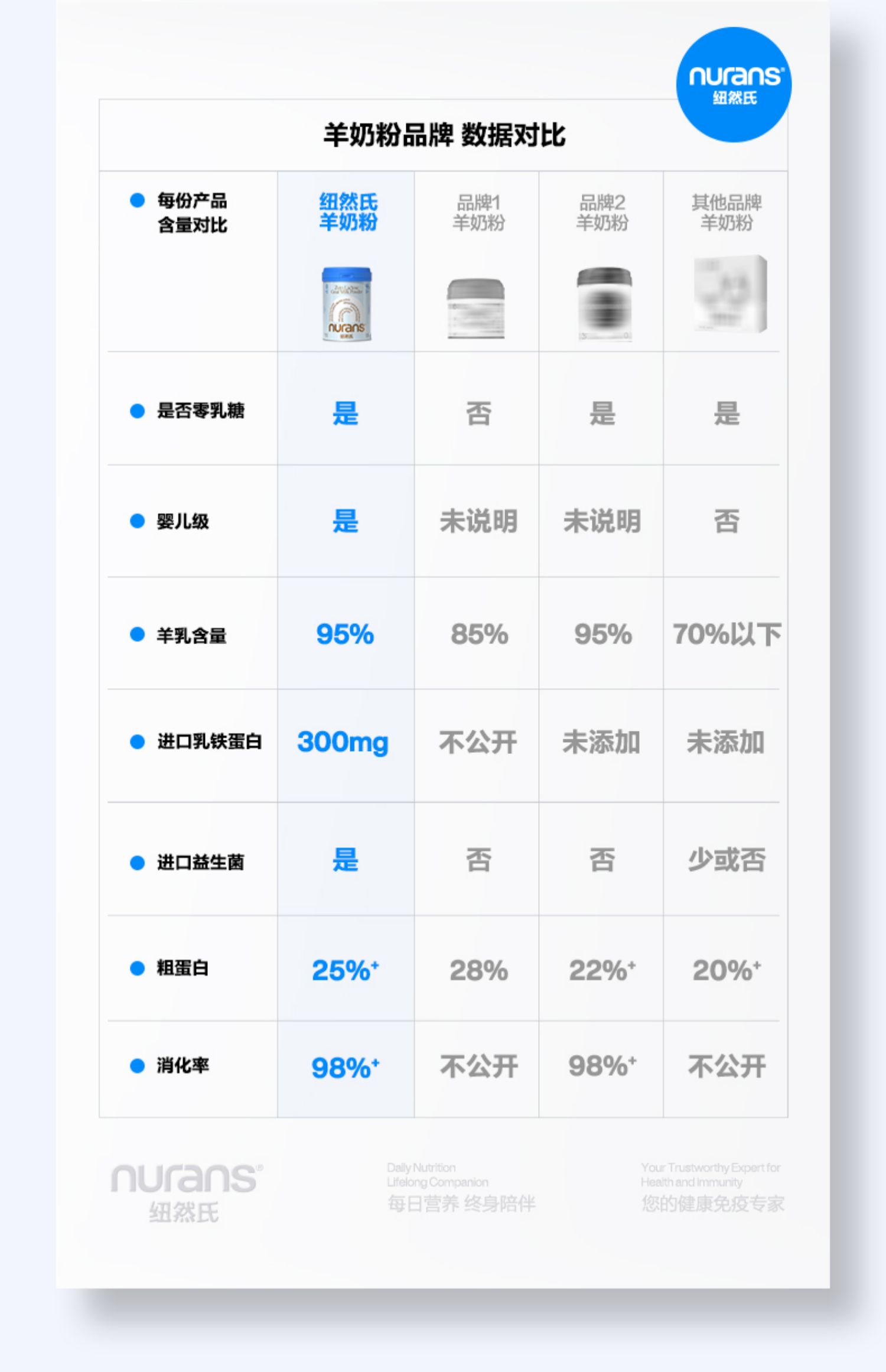The width and height of the screenshot is (886, 1372).
Task: Click the title 羊奶粉品牌 数据对比
Action: pyautogui.click(x=444, y=135)
